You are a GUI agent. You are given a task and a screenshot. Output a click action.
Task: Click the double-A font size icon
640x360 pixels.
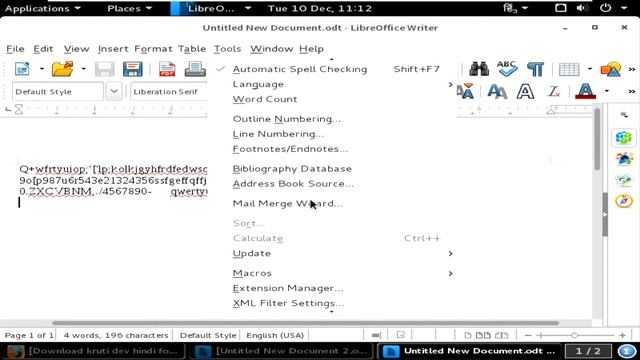pyautogui.click(x=497, y=91)
